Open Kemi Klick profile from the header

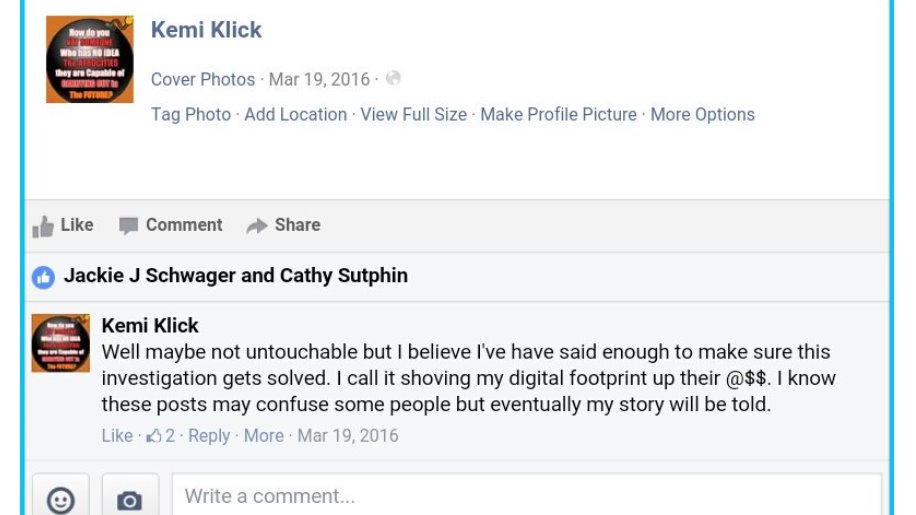(206, 30)
